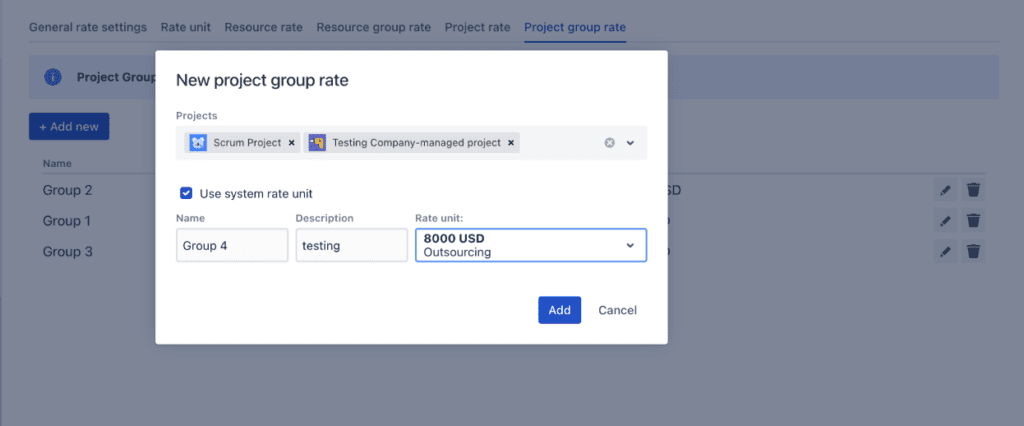Click the Name field with Group 4
The height and width of the screenshot is (426, 1024).
(x=232, y=245)
